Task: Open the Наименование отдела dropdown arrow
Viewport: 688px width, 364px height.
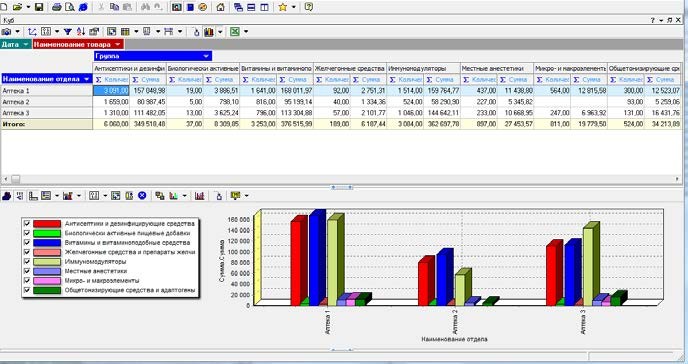Action: (x=86, y=79)
